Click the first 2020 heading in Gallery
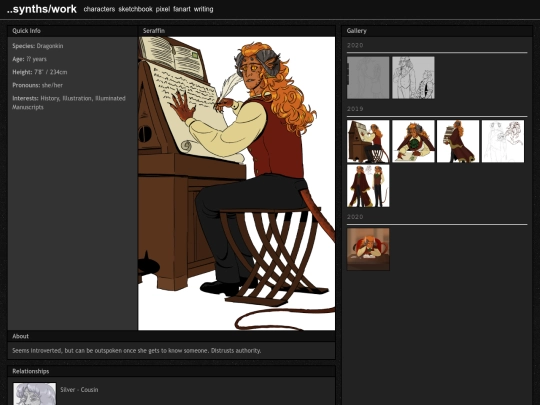This screenshot has width=540, height=405. point(355,45)
